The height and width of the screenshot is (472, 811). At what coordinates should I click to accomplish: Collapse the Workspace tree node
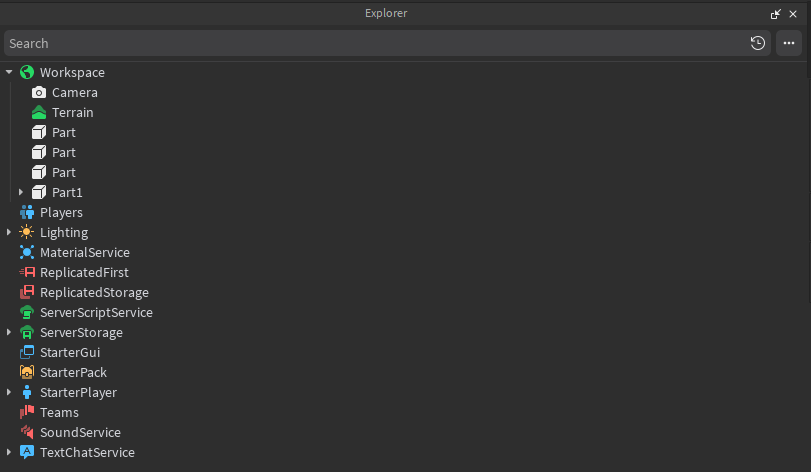click(x=9, y=72)
